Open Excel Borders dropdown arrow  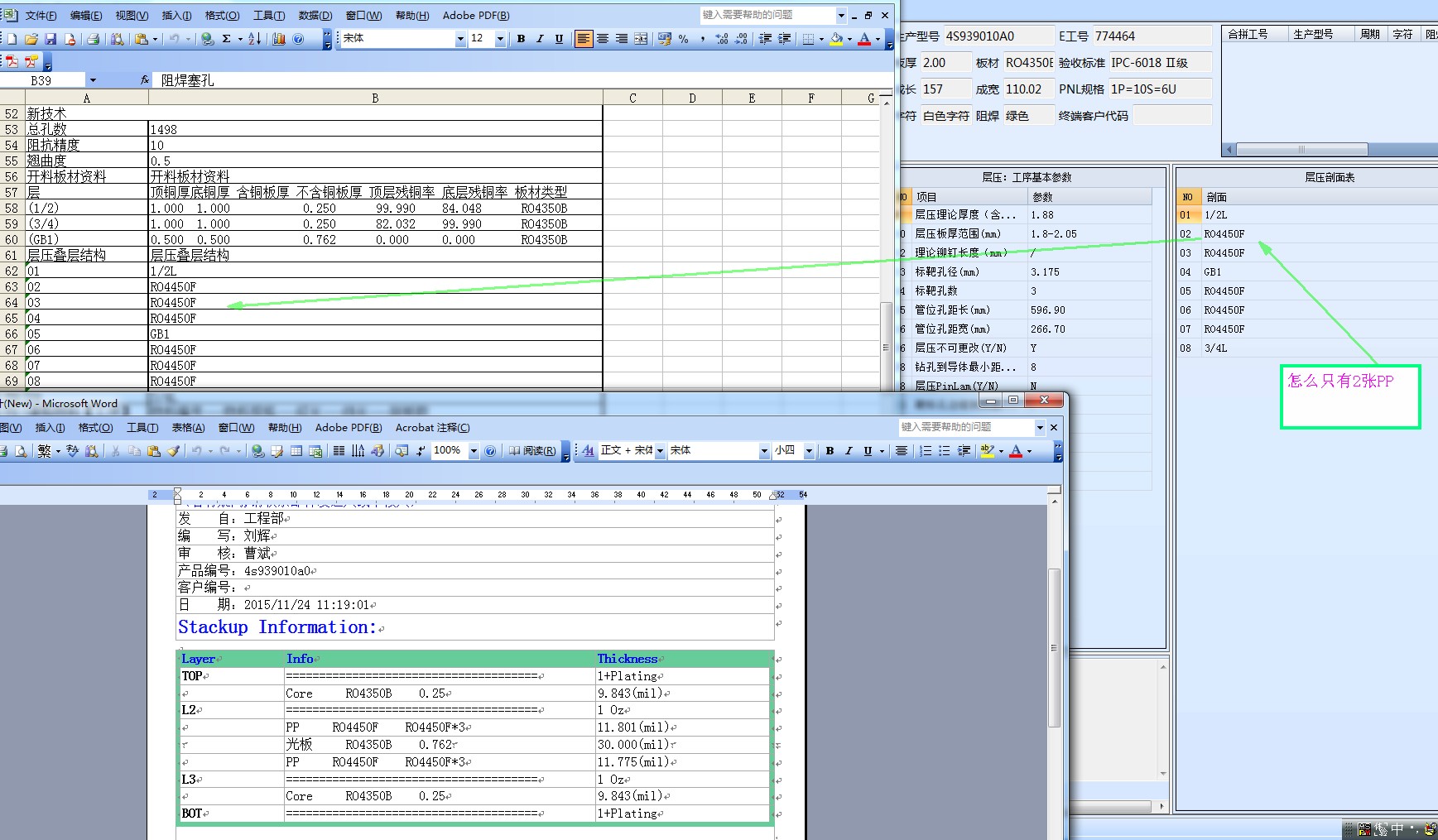pyautogui.click(x=821, y=39)
